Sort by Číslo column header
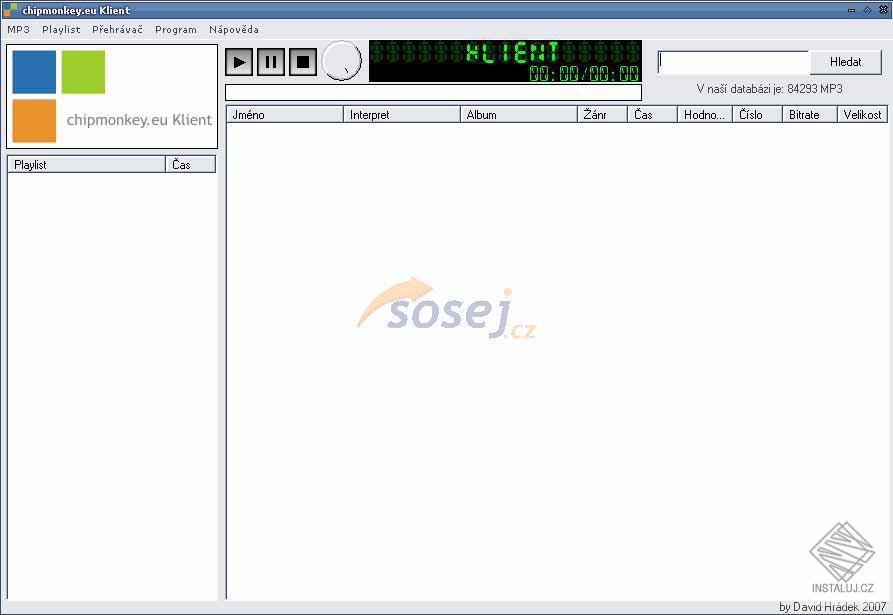This screenshot has width=893, height=615. (757, 114)
